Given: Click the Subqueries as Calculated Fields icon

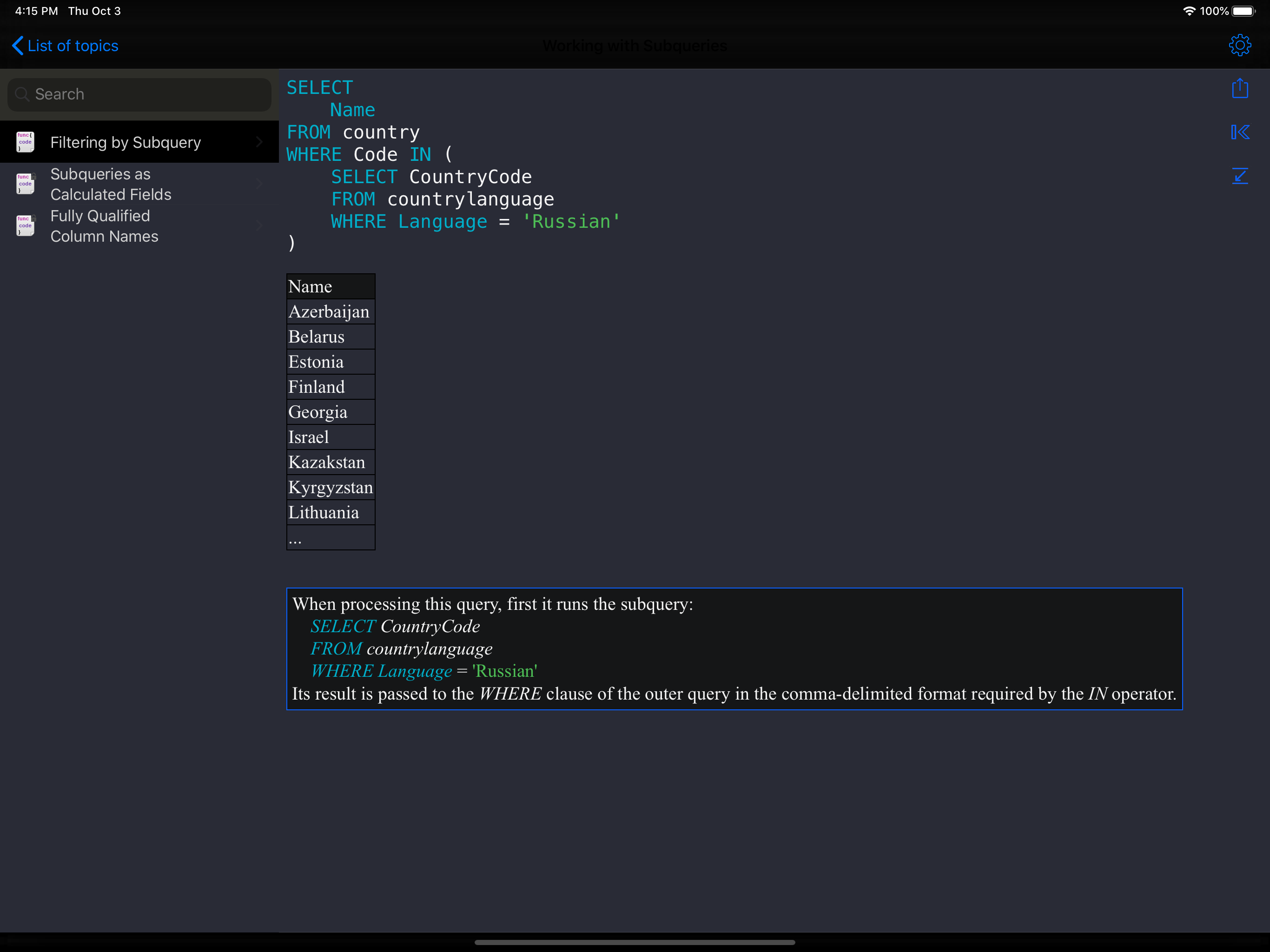Looking at the screenshot, I should pos(25,184).
